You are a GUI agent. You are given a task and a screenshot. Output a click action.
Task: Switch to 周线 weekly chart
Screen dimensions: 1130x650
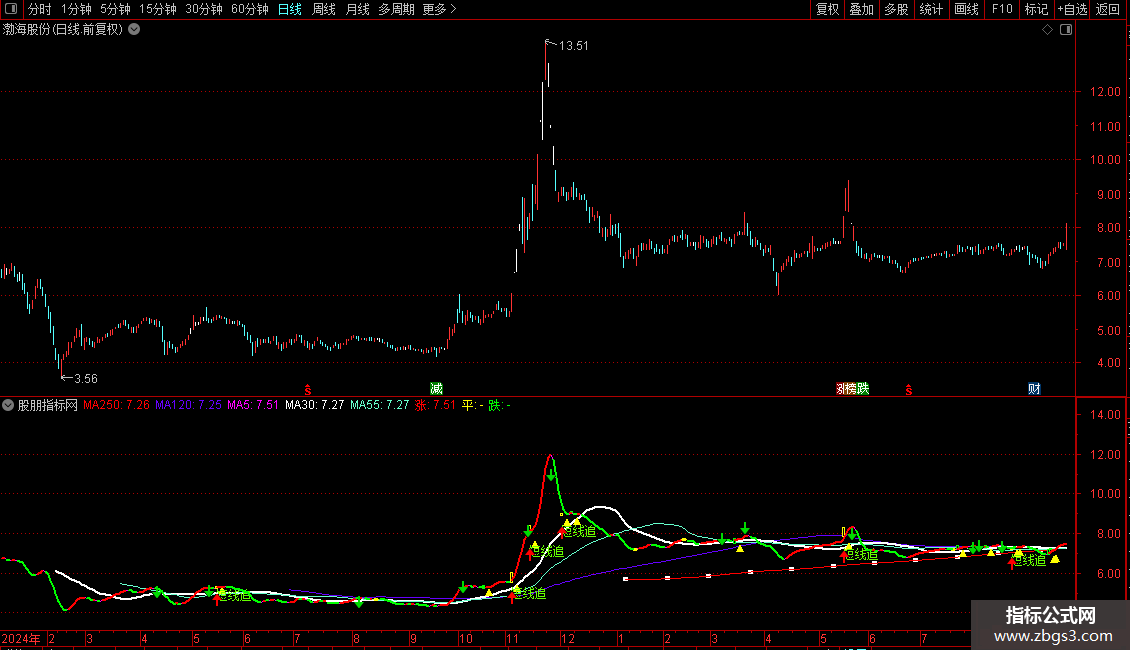click(324, 9)
